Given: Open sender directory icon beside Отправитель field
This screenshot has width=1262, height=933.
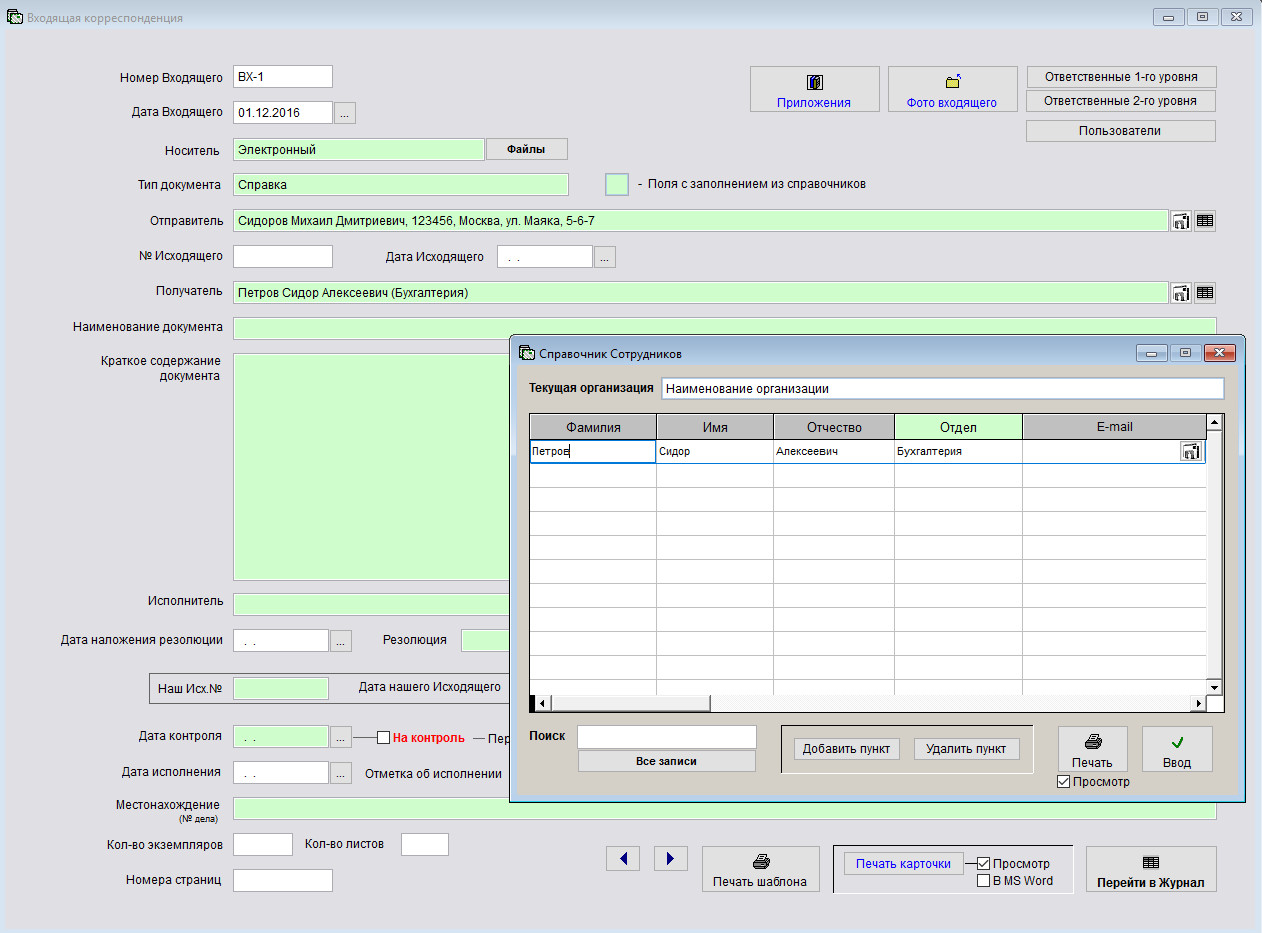Looking at the screenshot, I should coord(1181,221).
